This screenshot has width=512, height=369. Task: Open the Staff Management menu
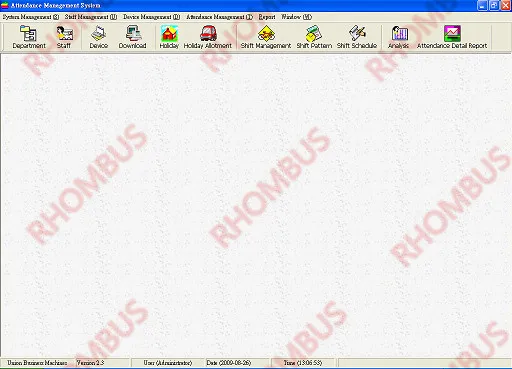tap(91, 17)
